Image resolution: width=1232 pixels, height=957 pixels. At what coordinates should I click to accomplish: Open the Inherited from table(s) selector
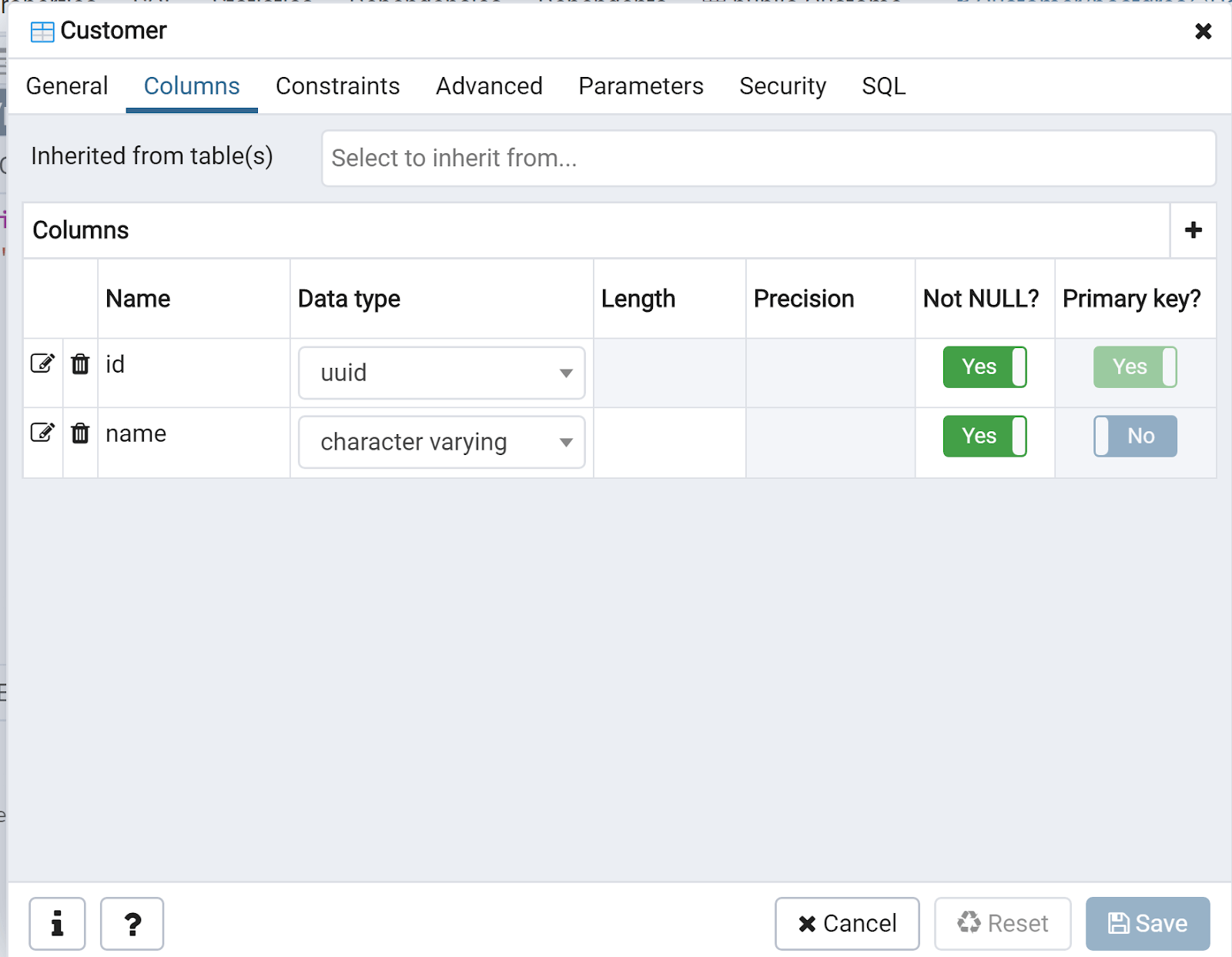point(768,158)
